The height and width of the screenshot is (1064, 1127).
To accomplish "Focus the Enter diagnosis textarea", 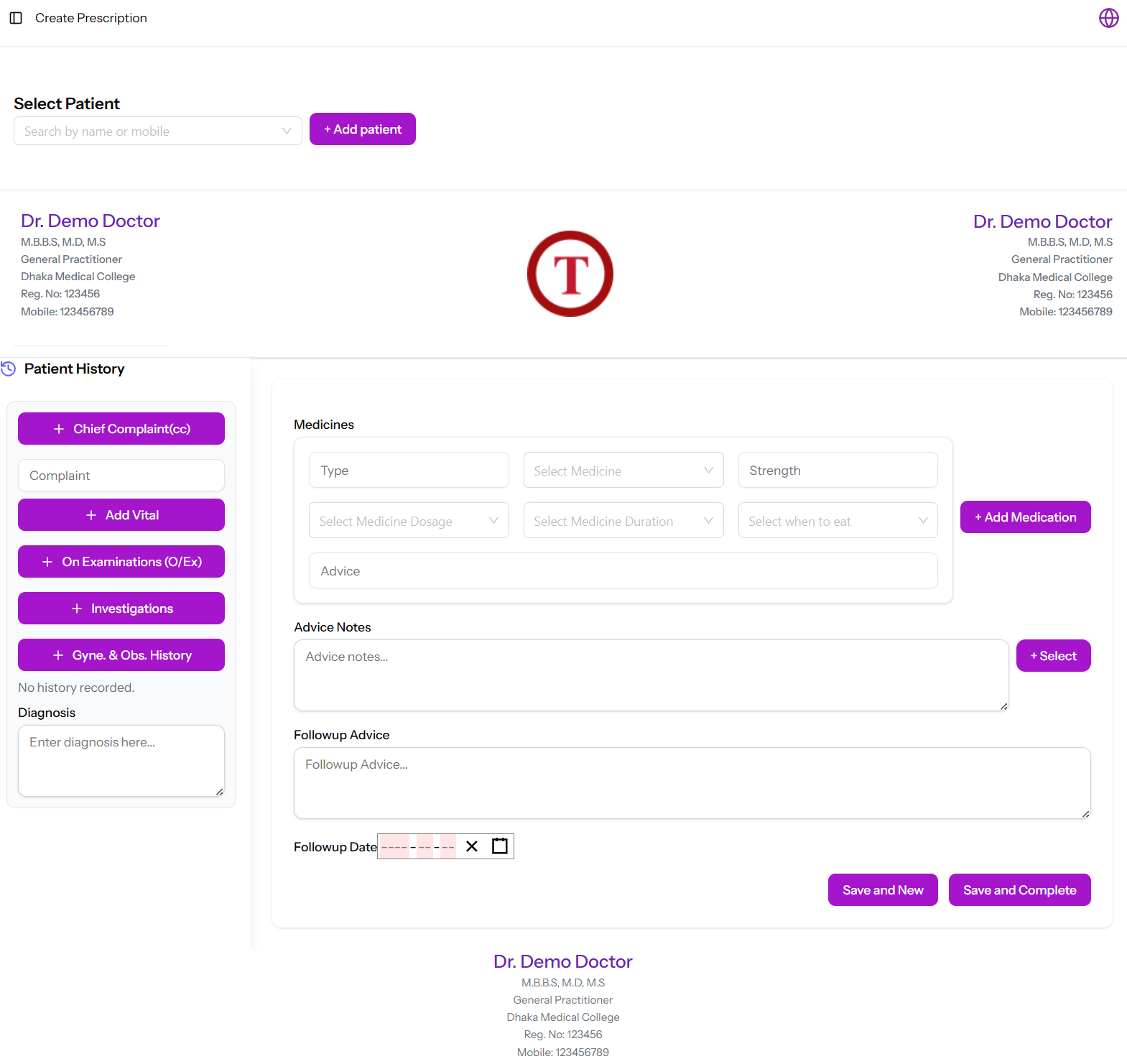I will 121,761.
